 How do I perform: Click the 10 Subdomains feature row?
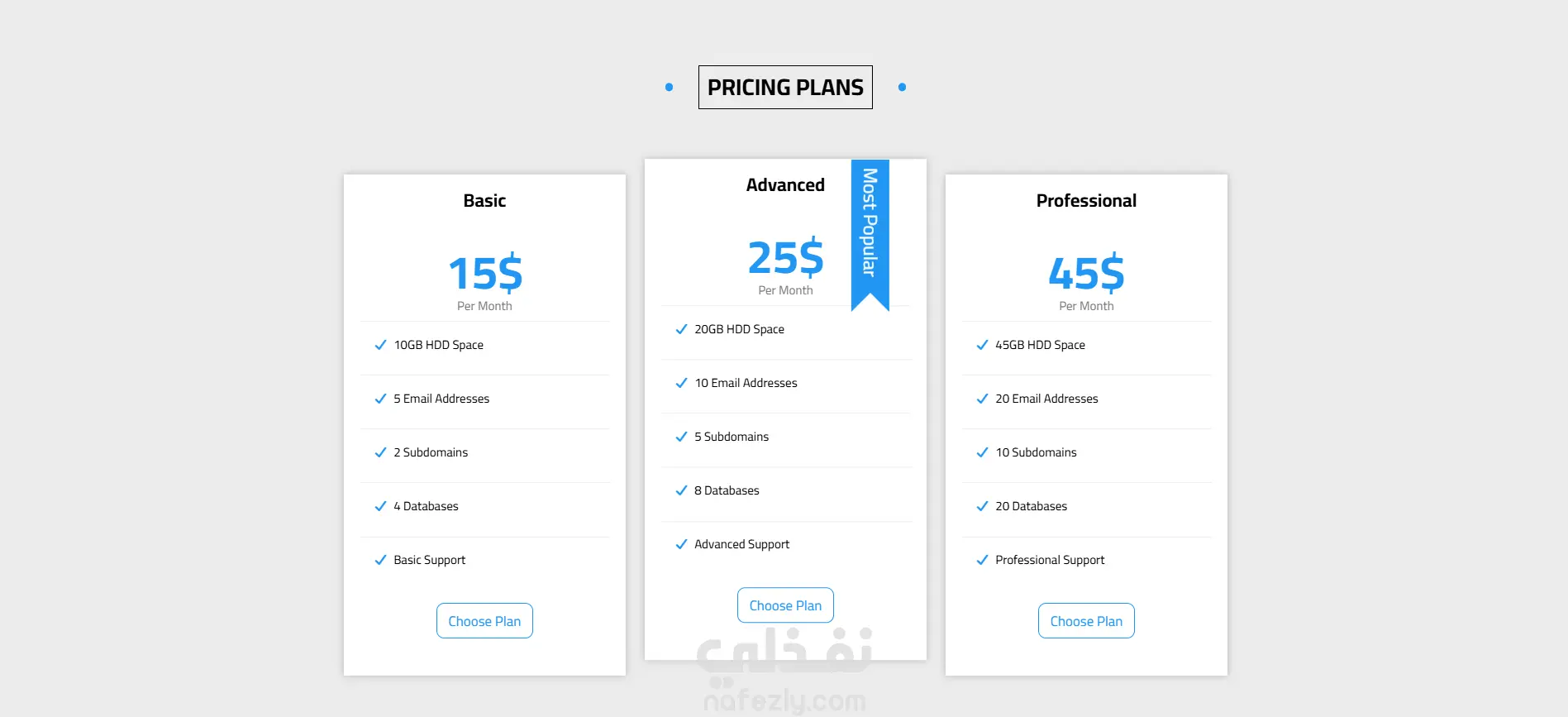pos(1086,452)
